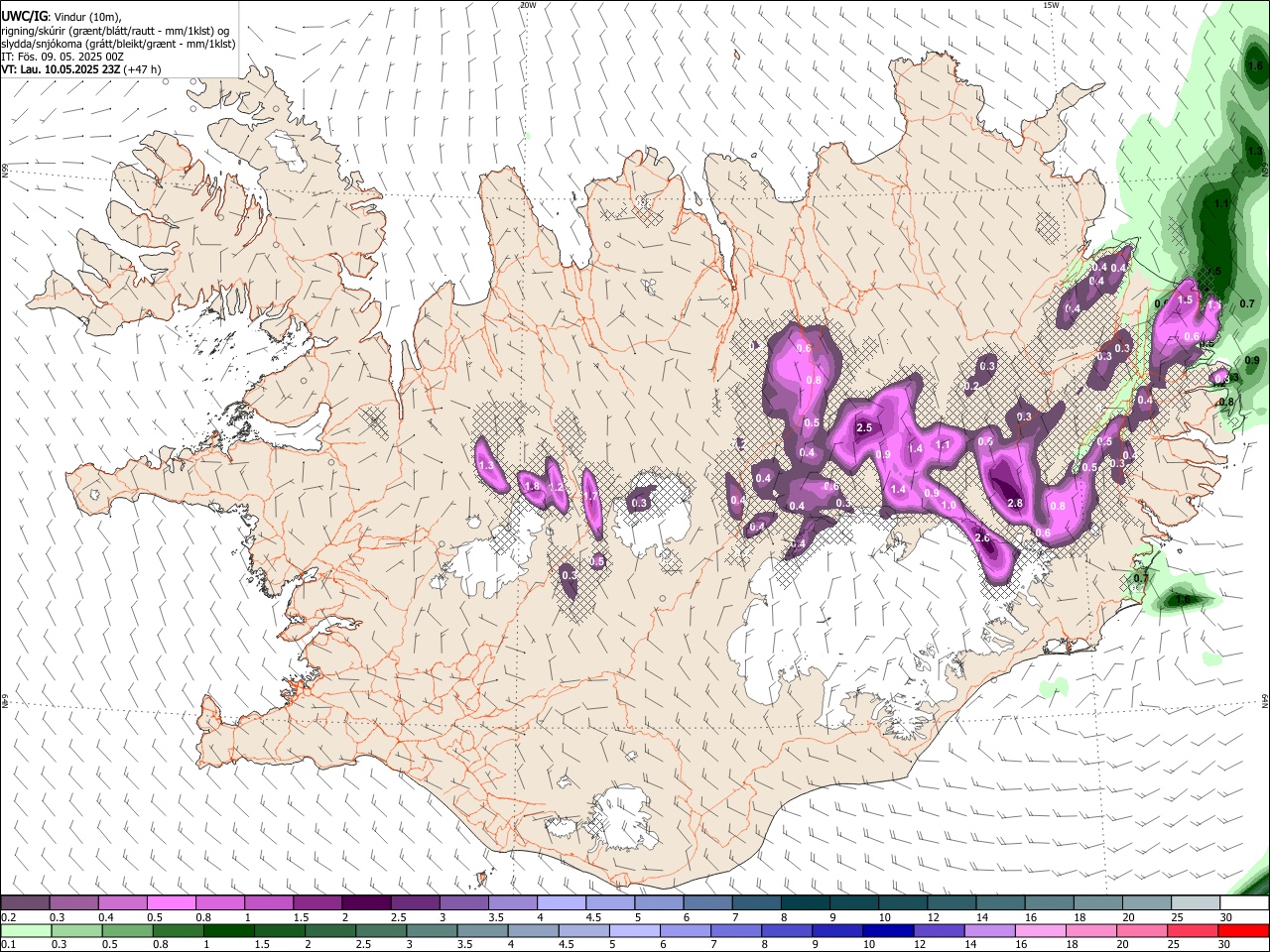Select the 'Vindur (10m)' header text

[x=88, y=17]
